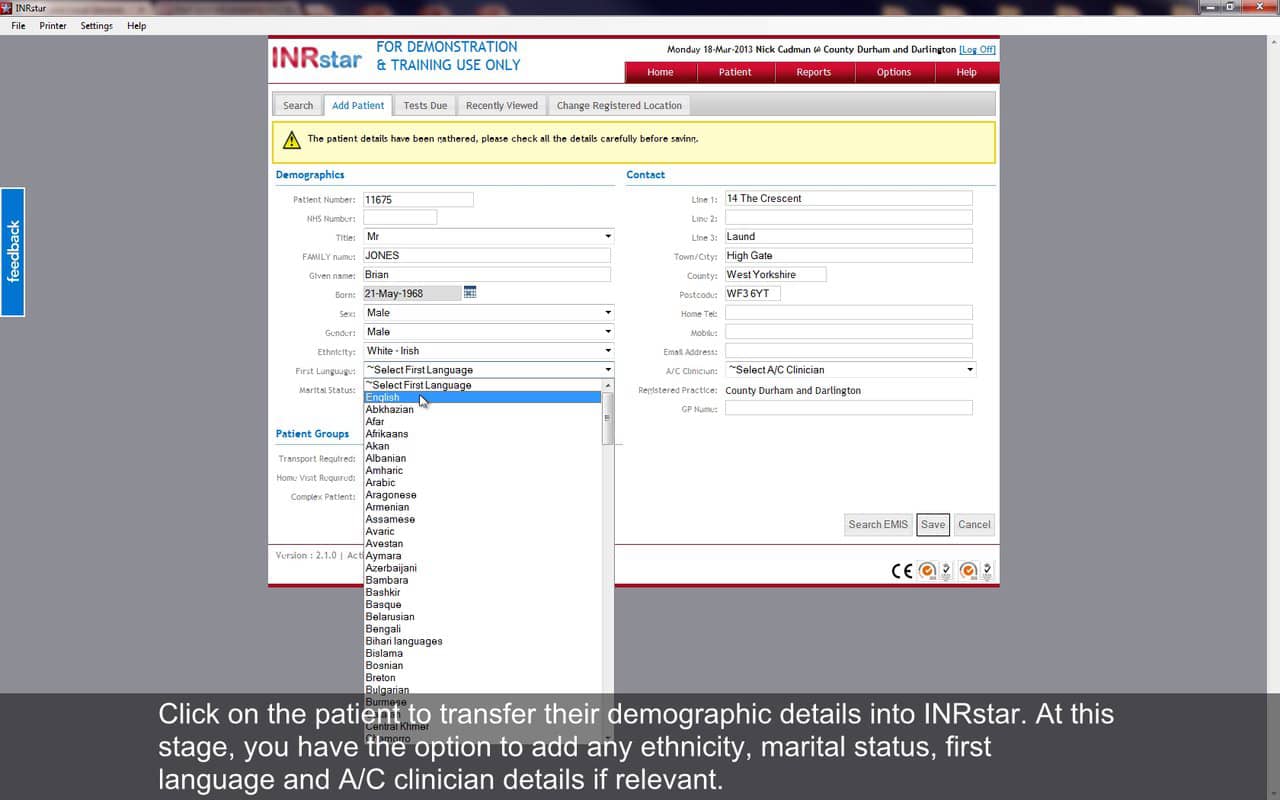1280x800 pixels.
Task: Open the Printer menu
Action: [x=53, y=26]
